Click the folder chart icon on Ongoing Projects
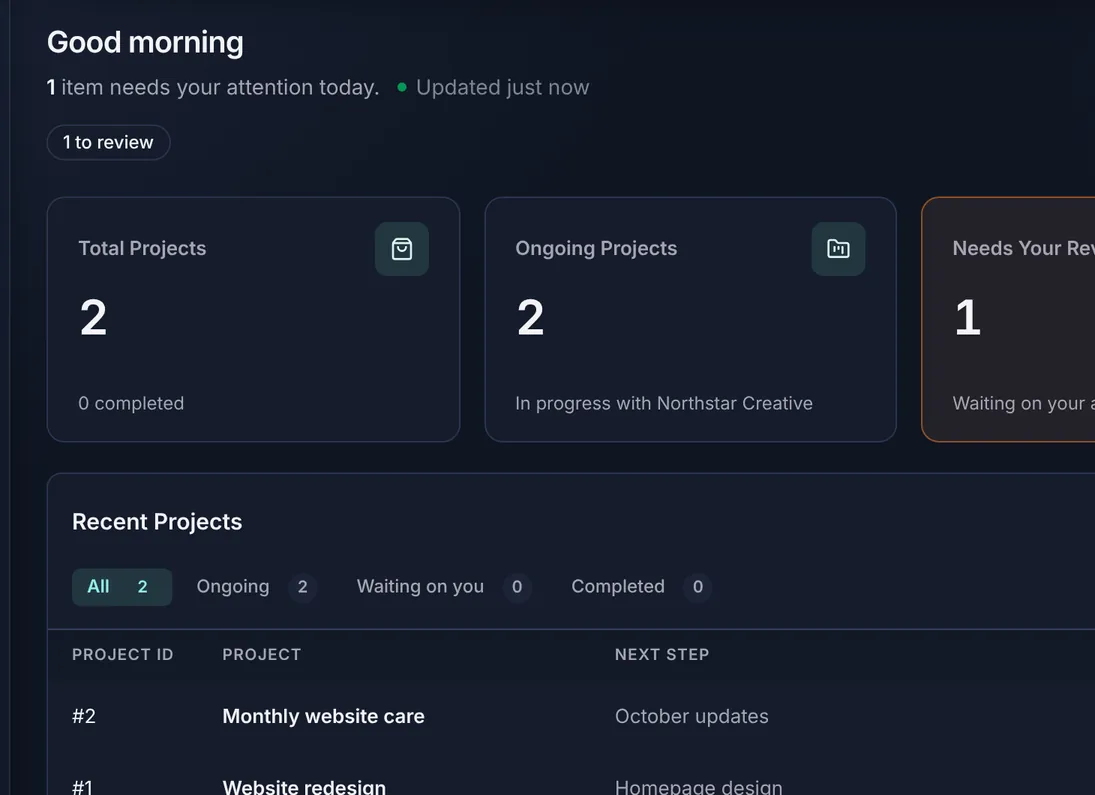The height and width of the screenshot is (795, 1095). 838,249
